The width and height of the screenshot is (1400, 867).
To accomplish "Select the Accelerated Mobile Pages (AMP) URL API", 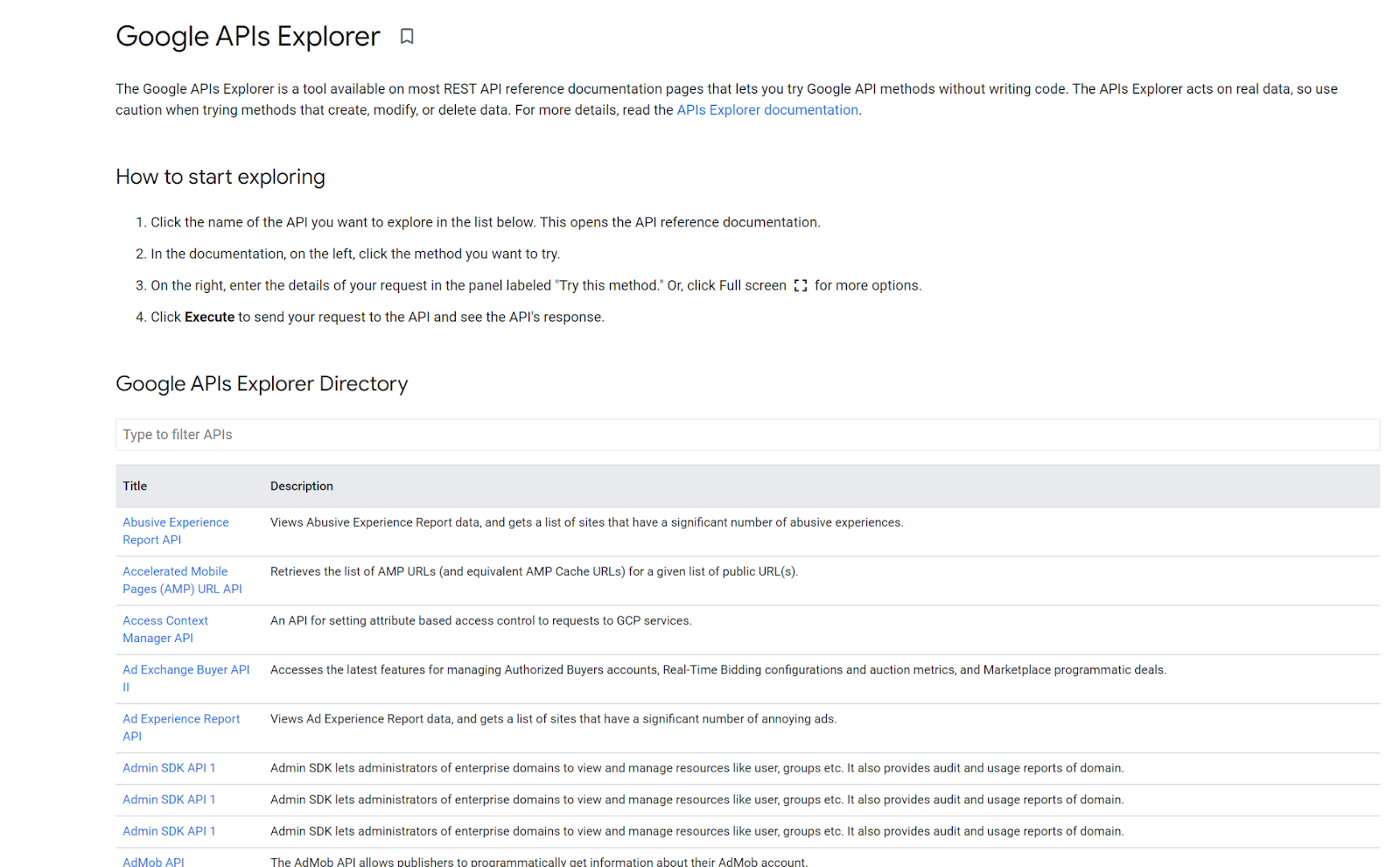I will (x=182, y=580).
